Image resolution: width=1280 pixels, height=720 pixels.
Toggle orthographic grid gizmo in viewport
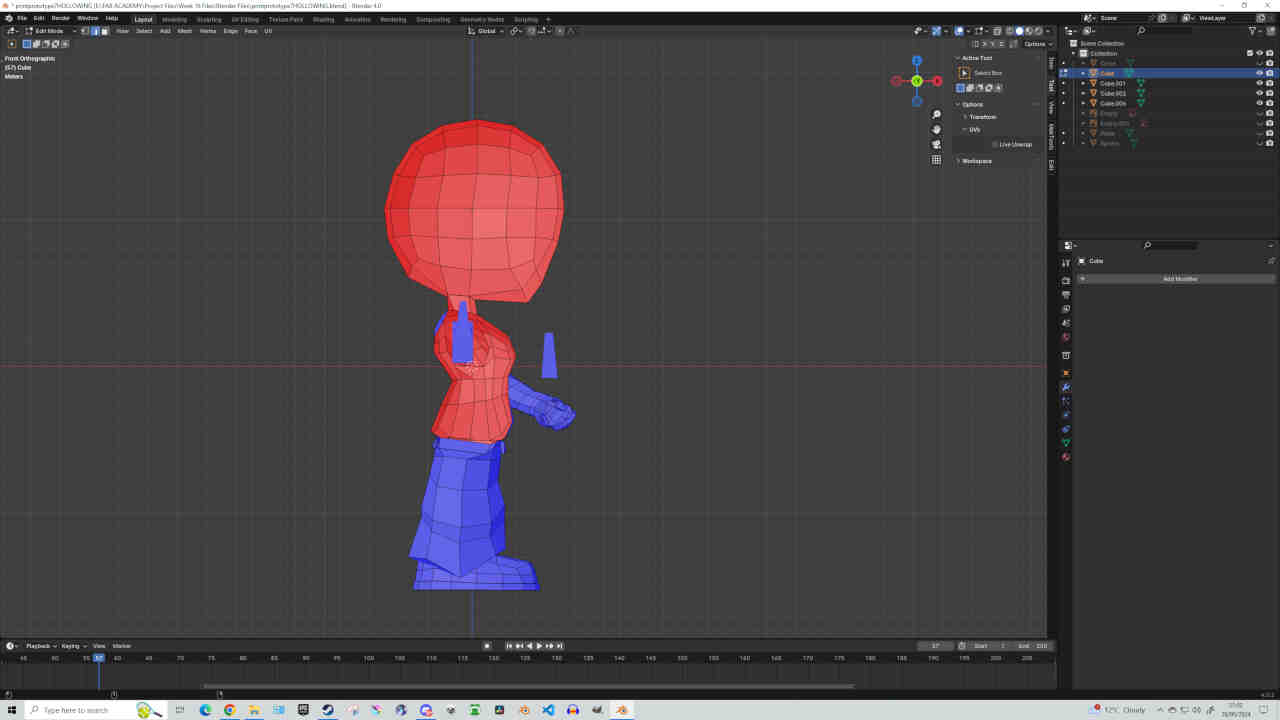936,160
